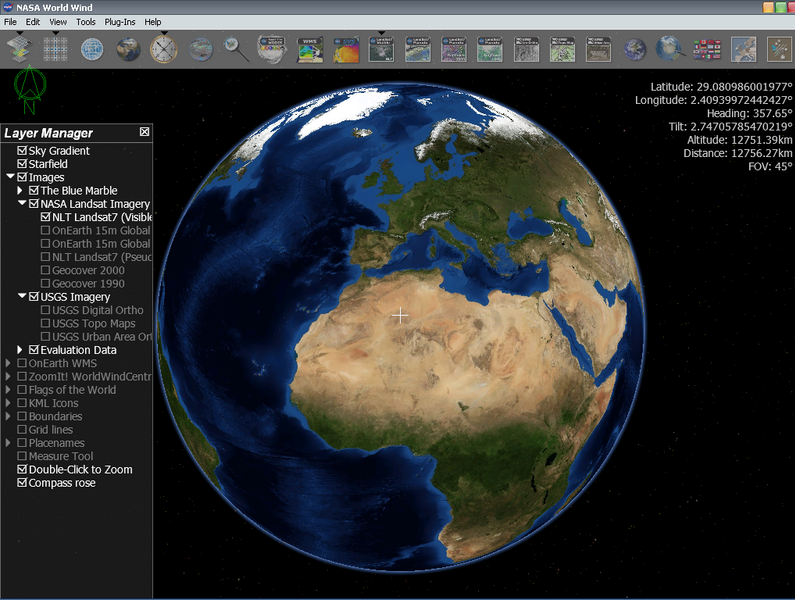The width and height of the screenshot is (795, 600).
Task: Open the Rapid Fire MODIS toolbar icon
Action: pos(272,49)
